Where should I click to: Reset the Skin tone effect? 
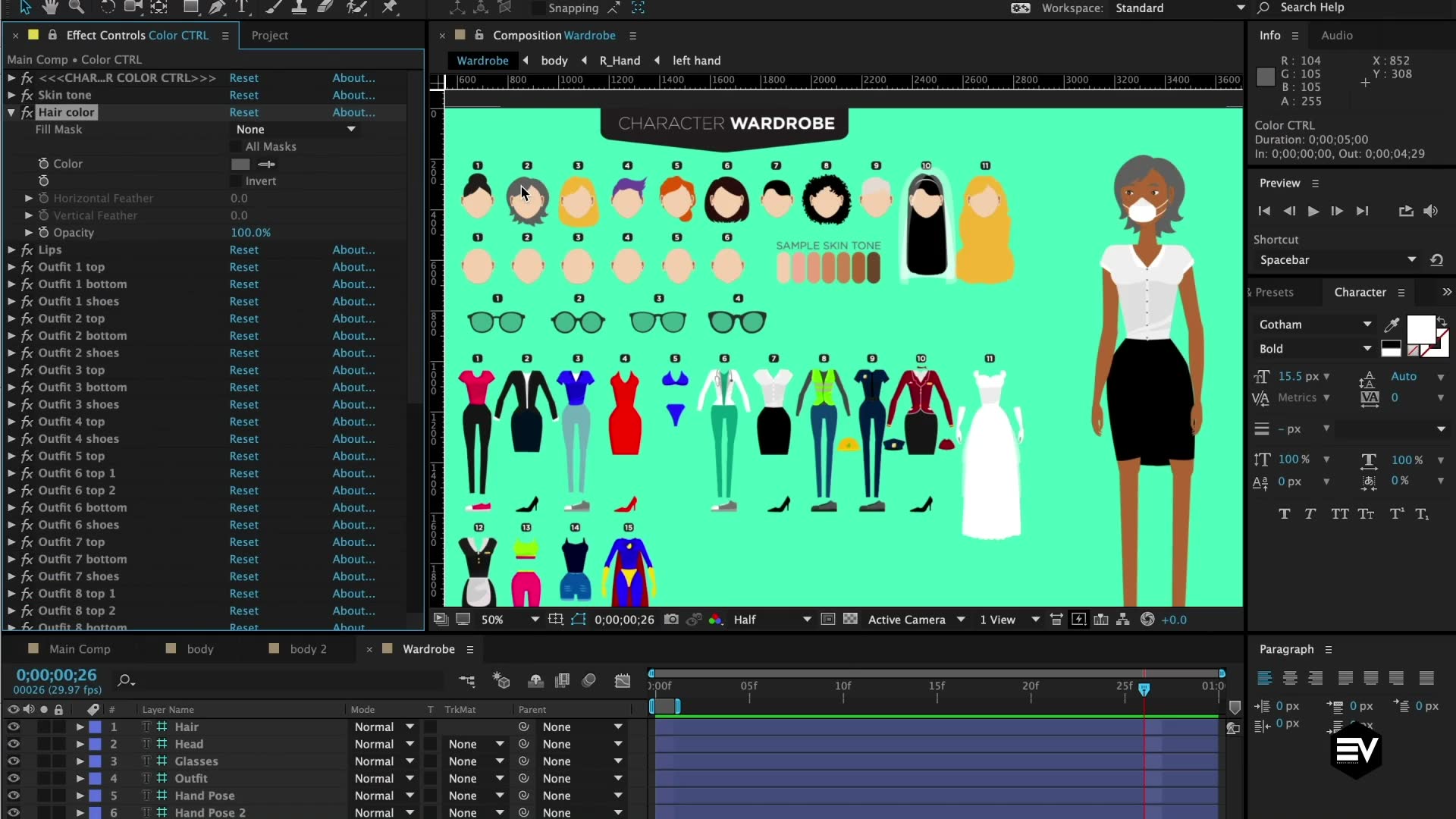tap(243, 95)
